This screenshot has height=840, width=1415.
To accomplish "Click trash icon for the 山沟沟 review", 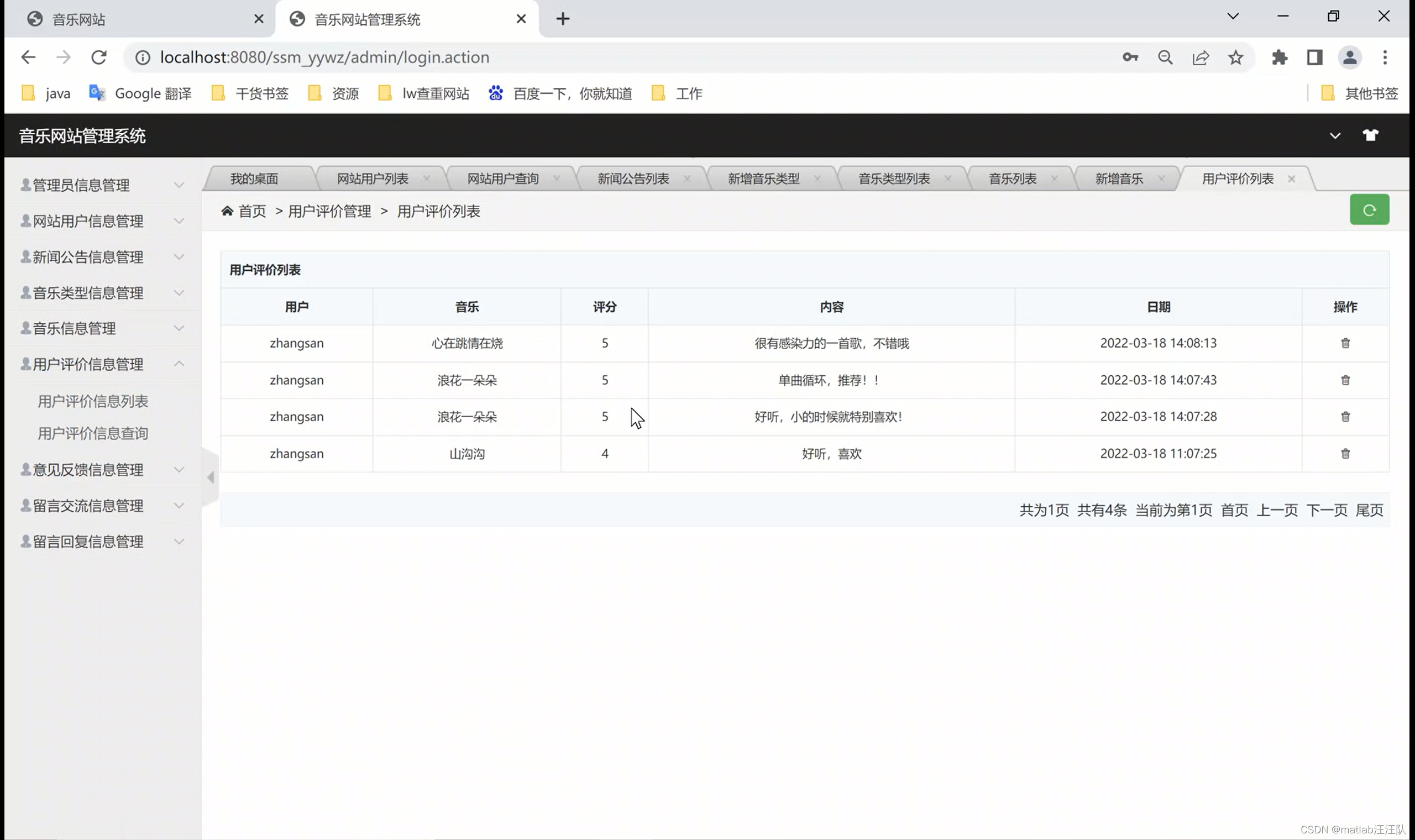I will click(x=1345, y=453).
